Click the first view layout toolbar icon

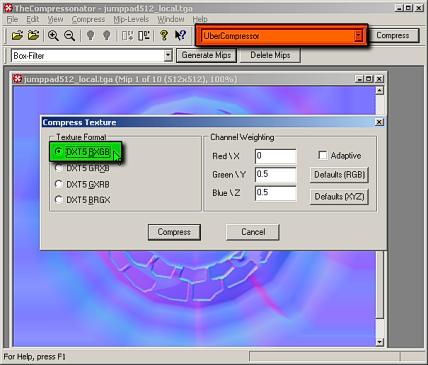point(127,35)
